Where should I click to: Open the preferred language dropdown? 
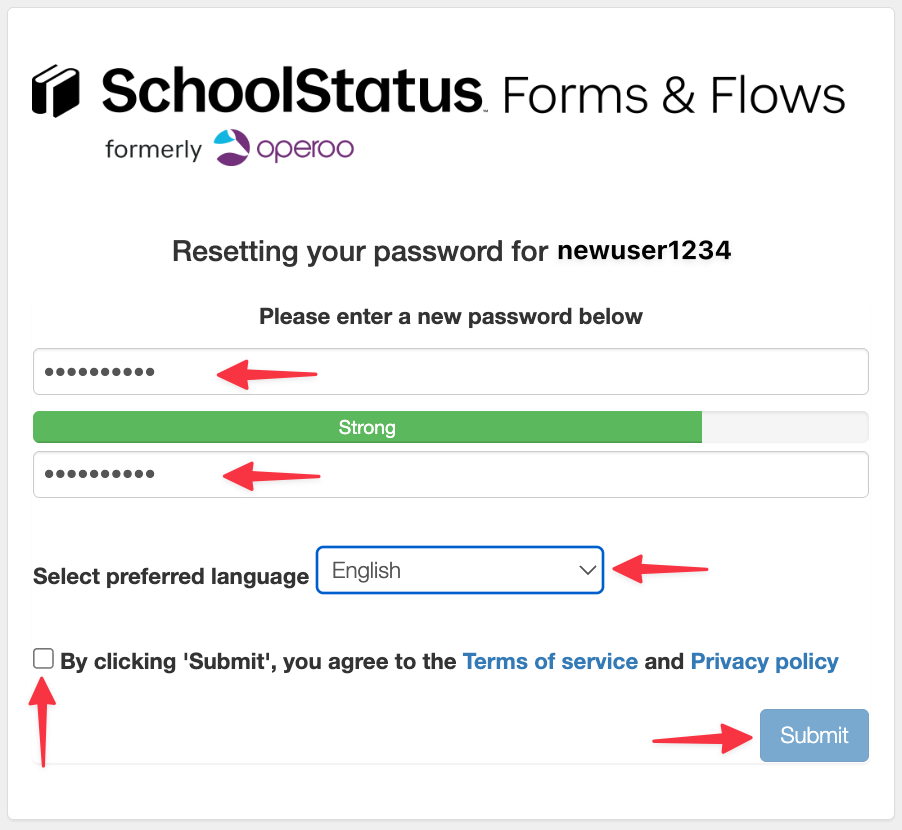460,570
